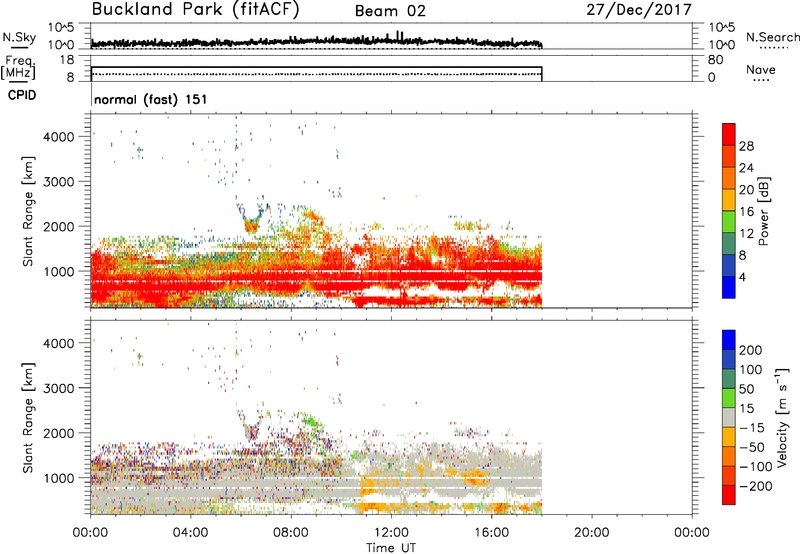Click the 'normal (fast) 151' text
Image resolution: width=800 pixels, height=554 pixels.
pos(151,99)
